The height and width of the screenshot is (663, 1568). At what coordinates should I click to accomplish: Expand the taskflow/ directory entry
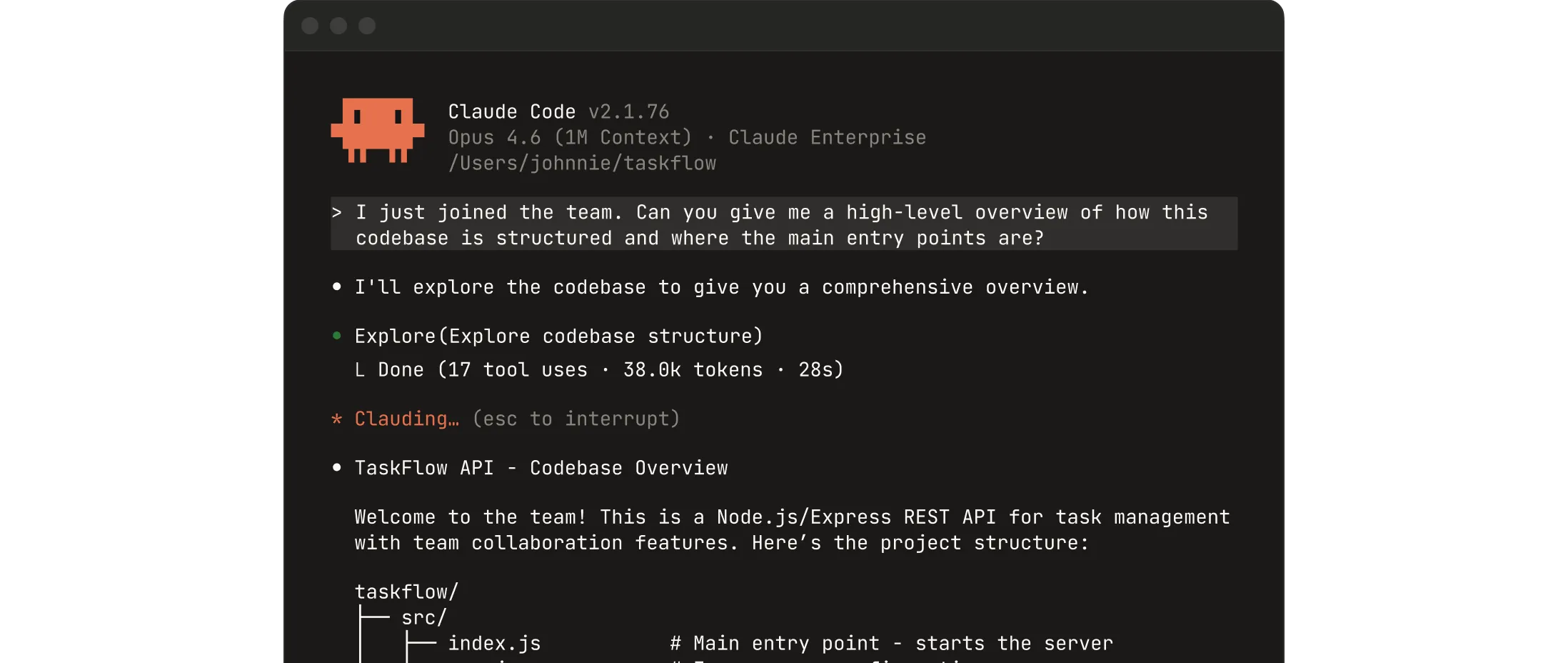406,591
